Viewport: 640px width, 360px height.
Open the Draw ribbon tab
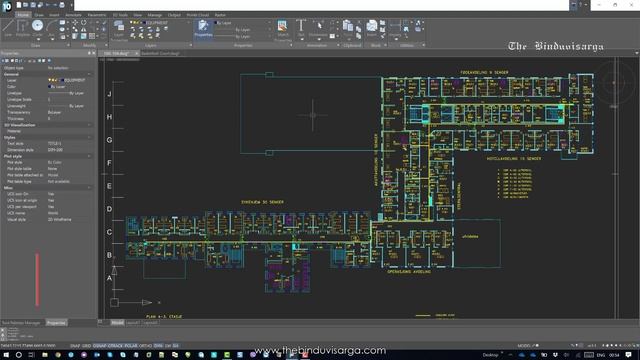click(39, 15)
